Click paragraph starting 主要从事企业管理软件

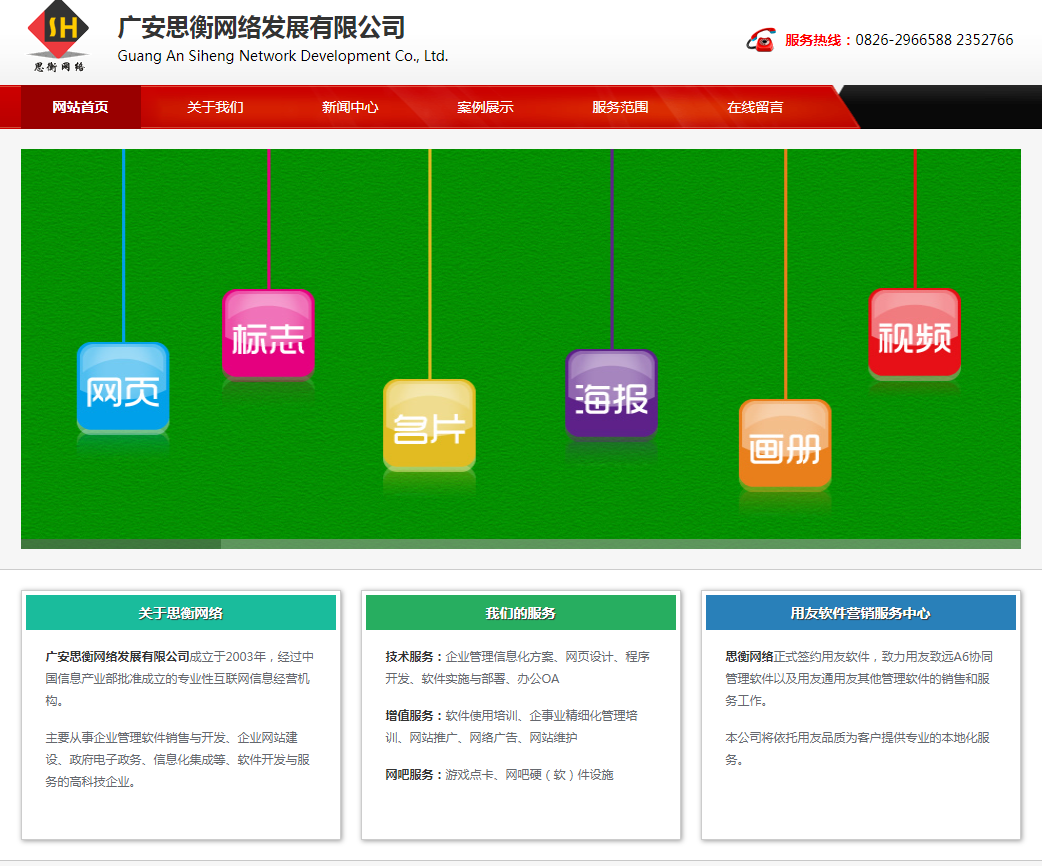[177, 760]
